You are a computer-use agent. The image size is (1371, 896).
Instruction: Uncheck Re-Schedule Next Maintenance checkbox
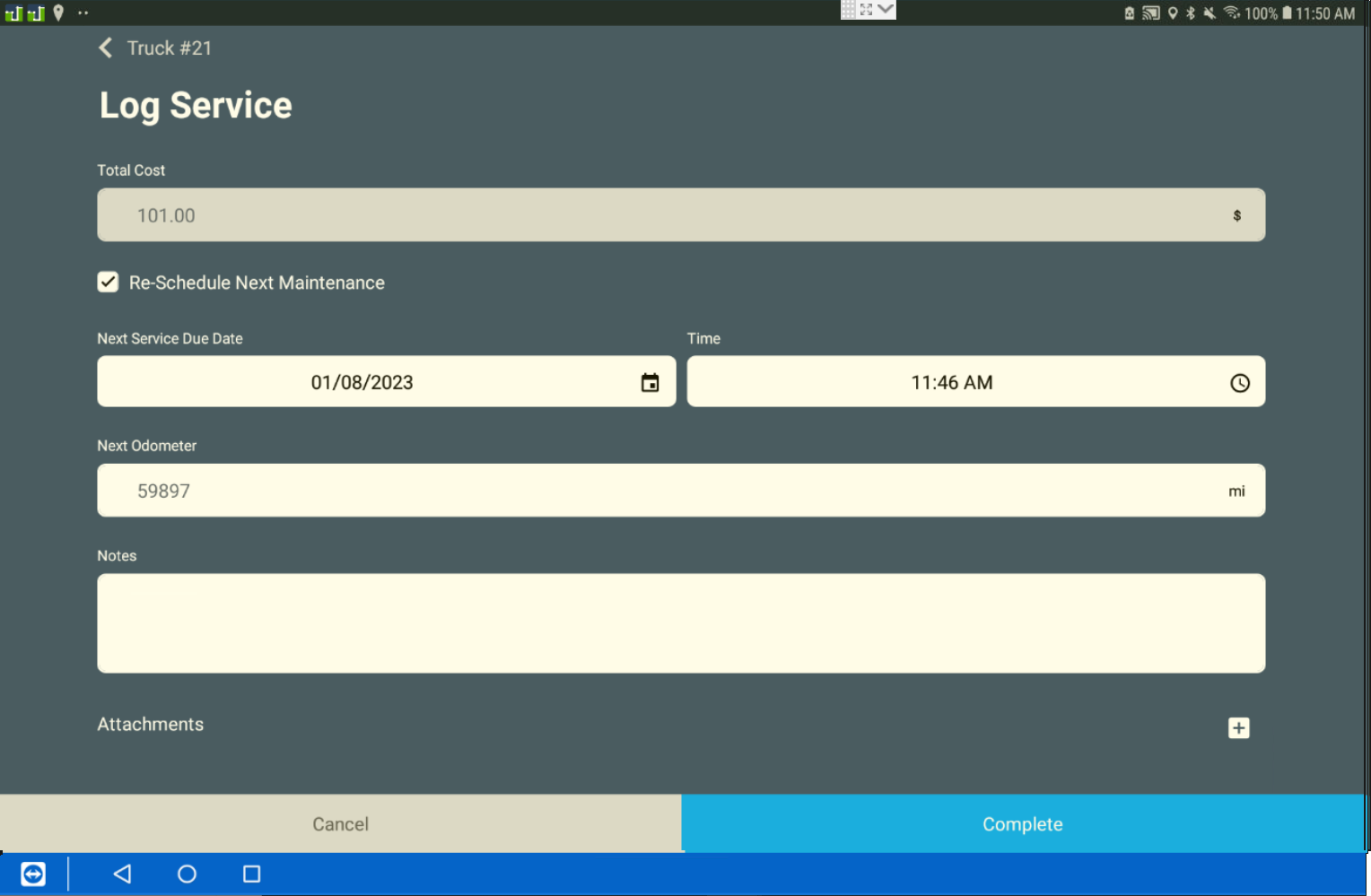(x=108, y=283)
